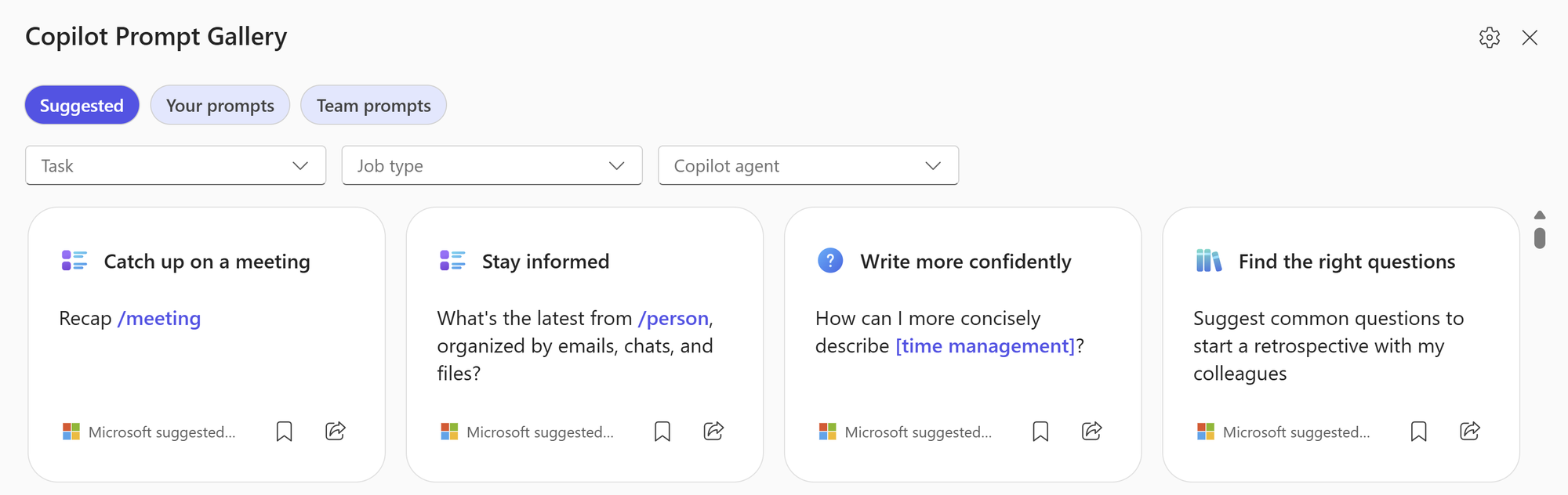Select the Suggested tab
This screenshot has width=1568, height=495.
(x=82, y=106)
